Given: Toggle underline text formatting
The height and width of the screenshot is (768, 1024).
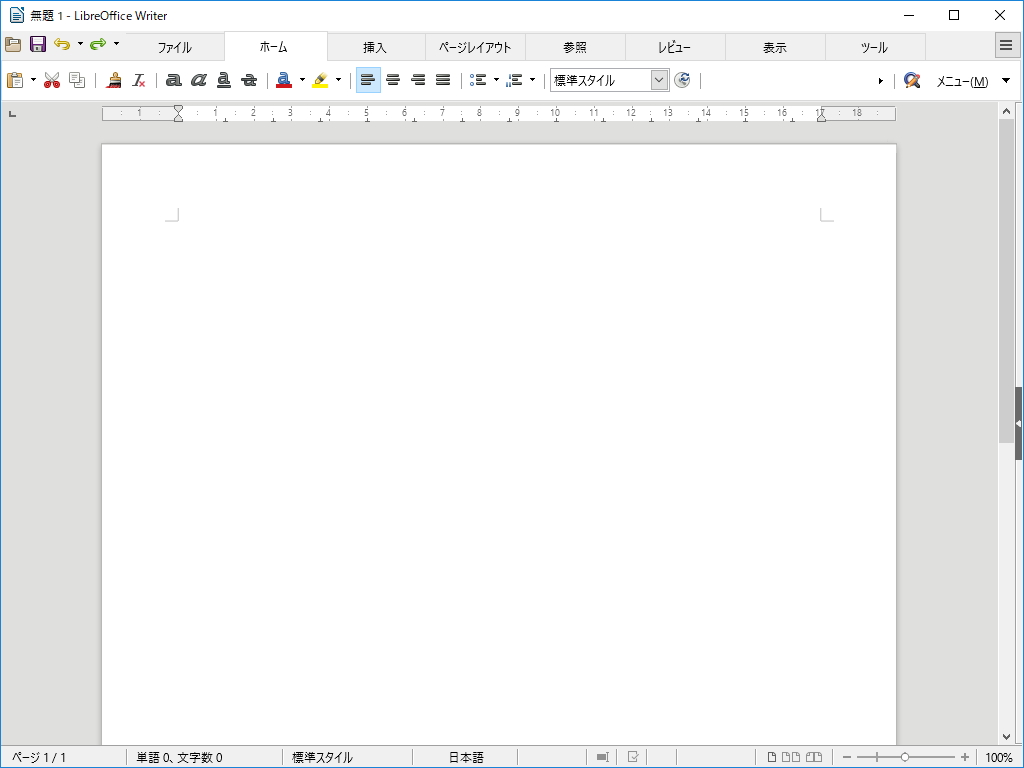Looking at the screenshot, I should 224,80.
